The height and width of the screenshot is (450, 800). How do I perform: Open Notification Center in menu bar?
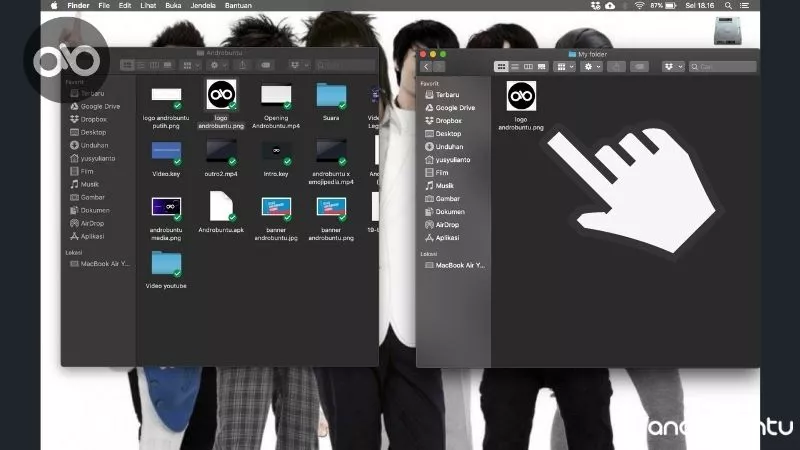click(x=744, y=6)
